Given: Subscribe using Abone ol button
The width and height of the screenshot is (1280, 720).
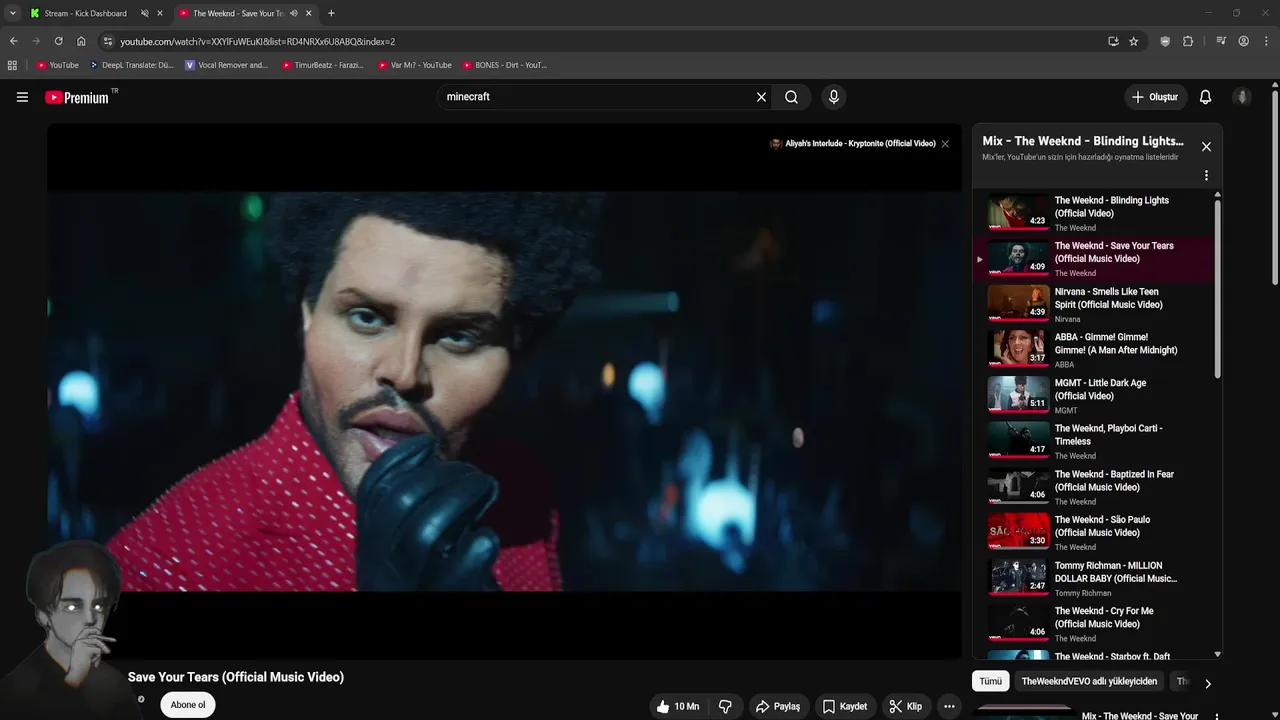Looking at the screenshot, I should (x=188, y=705).
